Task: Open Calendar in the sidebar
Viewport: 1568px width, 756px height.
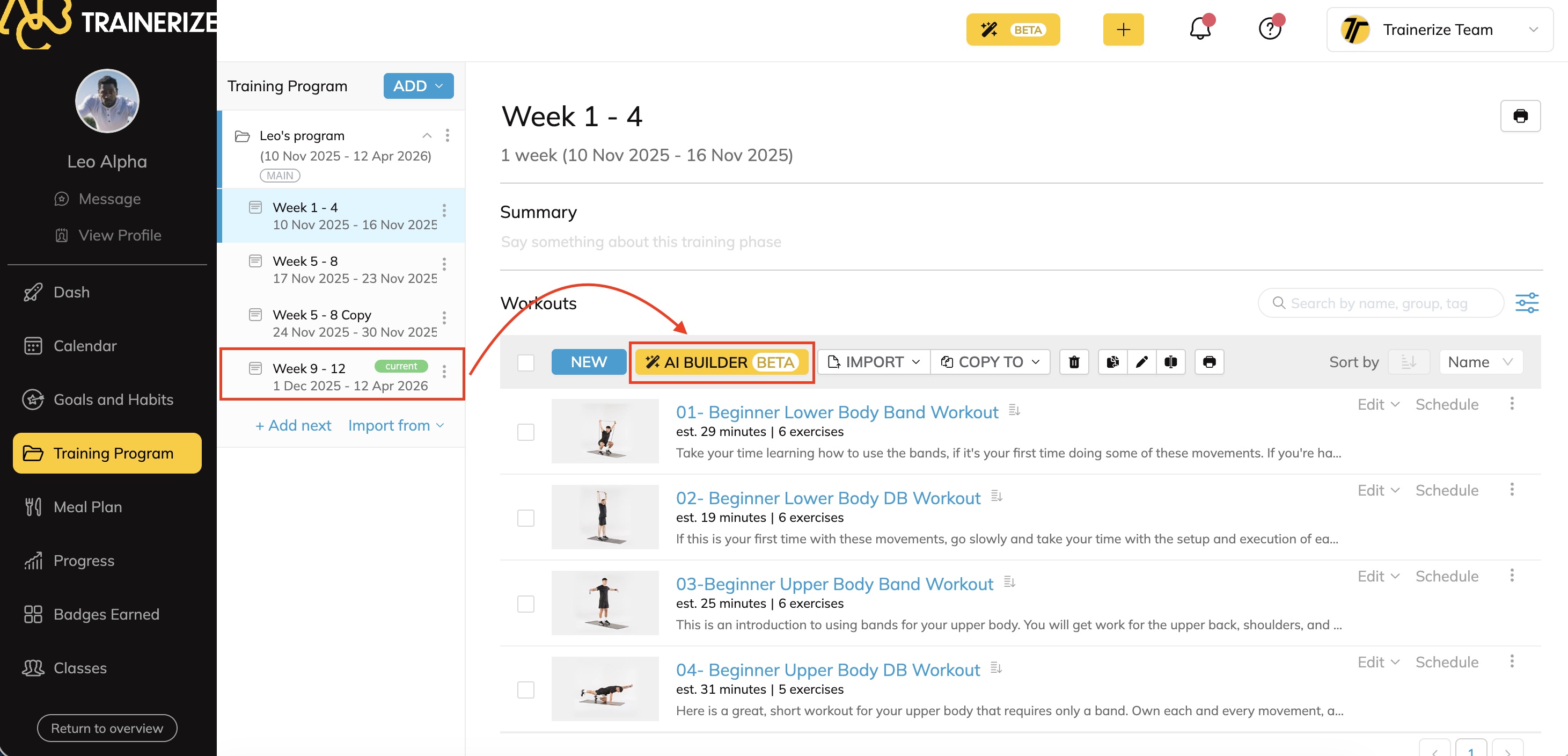Action: pyautogui.click(x=85, y=345)
